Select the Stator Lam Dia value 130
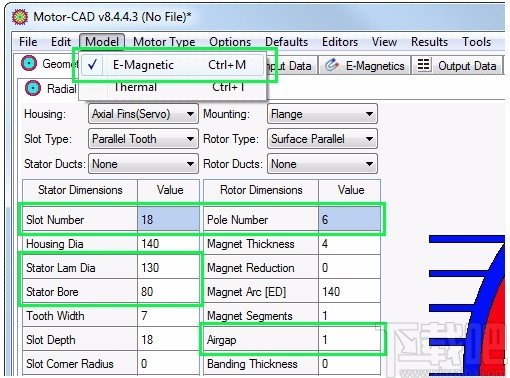Screen dimensions: 510x378 (168, 267)
